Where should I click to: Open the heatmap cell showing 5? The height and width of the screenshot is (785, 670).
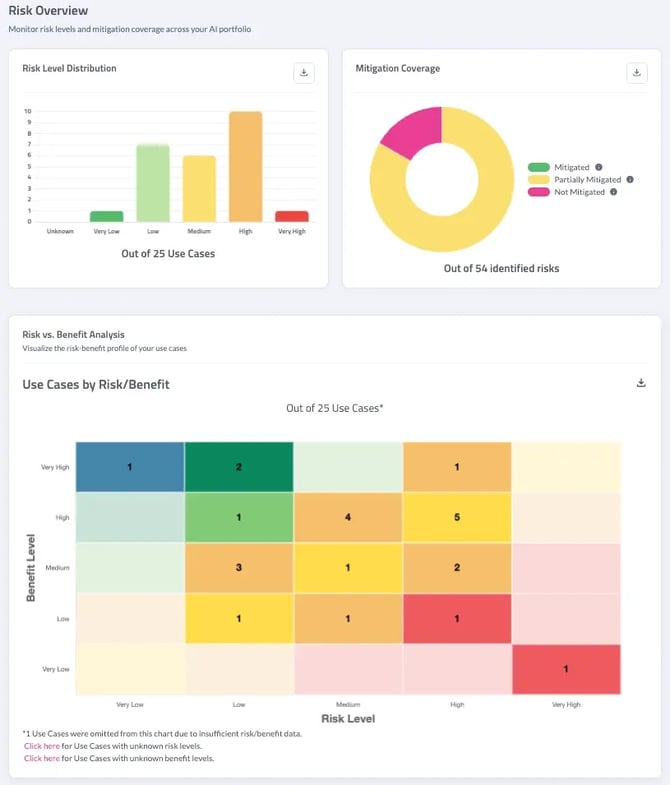[457, 517]
